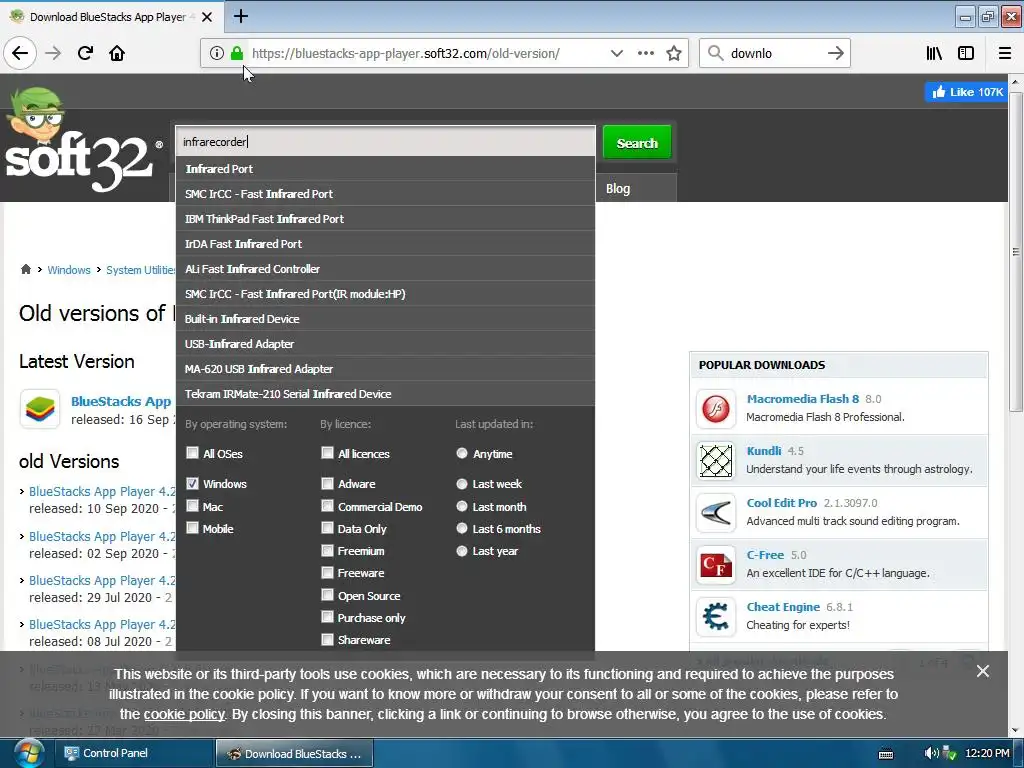Click the BlueStacks app icon
Viewport: 1024px width, 768px height.
coord(40,409)
